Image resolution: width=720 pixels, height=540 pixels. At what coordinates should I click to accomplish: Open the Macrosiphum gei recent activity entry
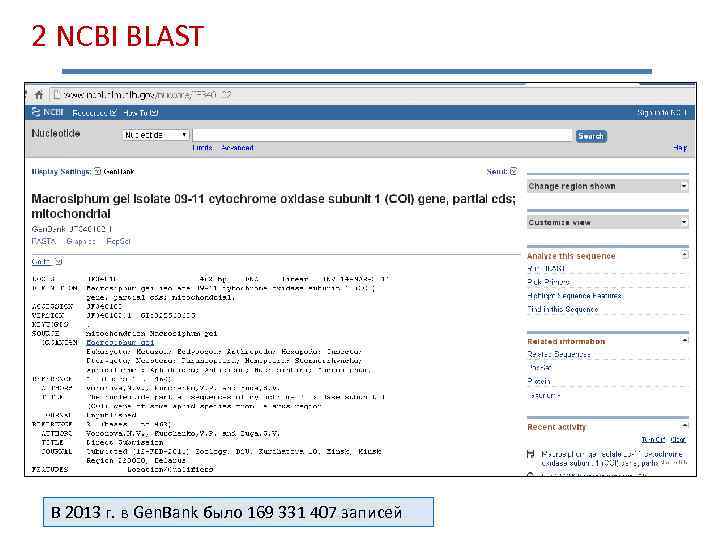[x=614, y=458]
